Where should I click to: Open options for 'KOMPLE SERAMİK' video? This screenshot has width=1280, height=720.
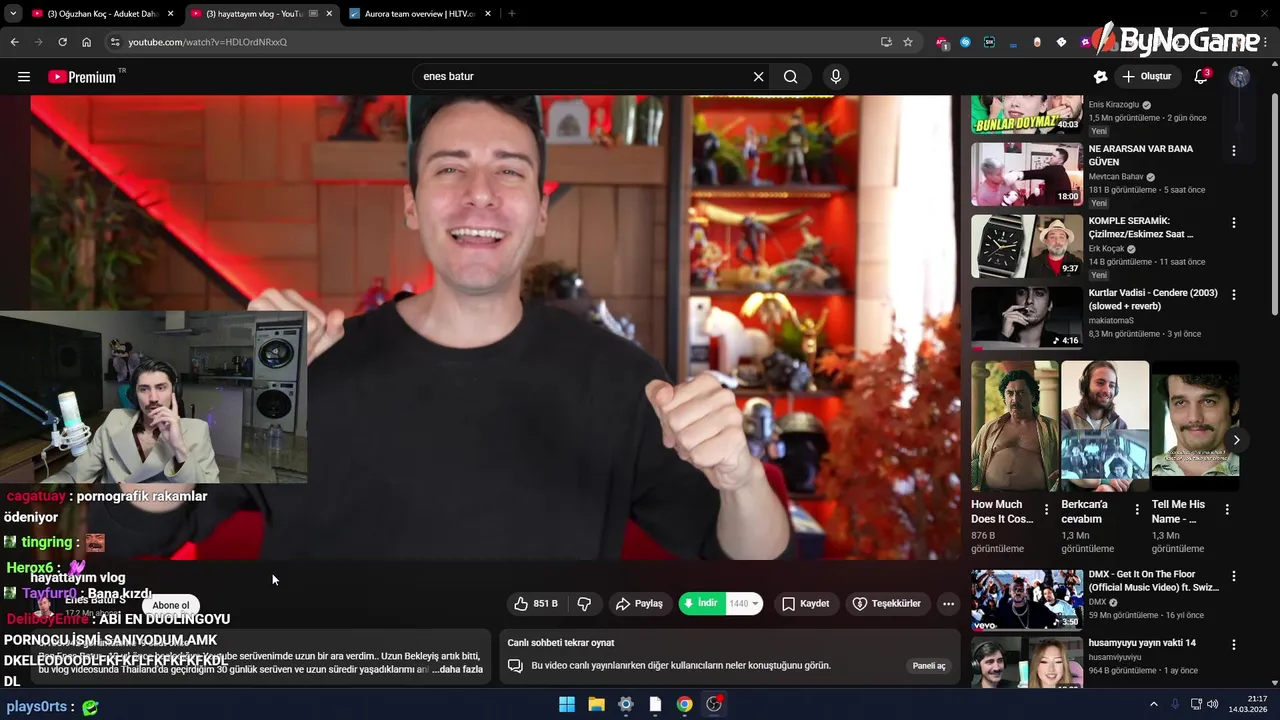click(1233, 223)
